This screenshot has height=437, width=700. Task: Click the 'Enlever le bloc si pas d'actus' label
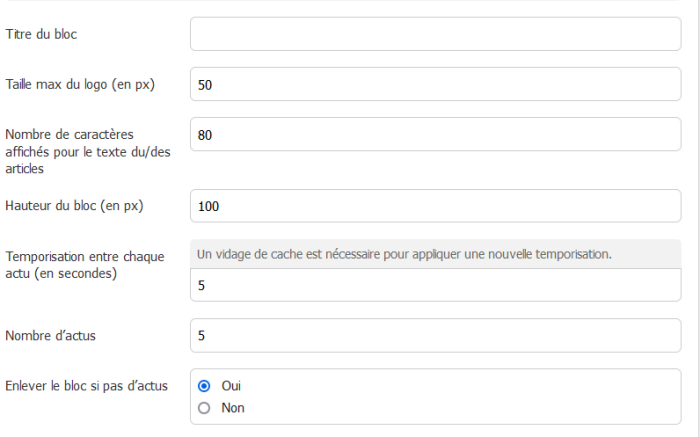click(x=86, y=385)
